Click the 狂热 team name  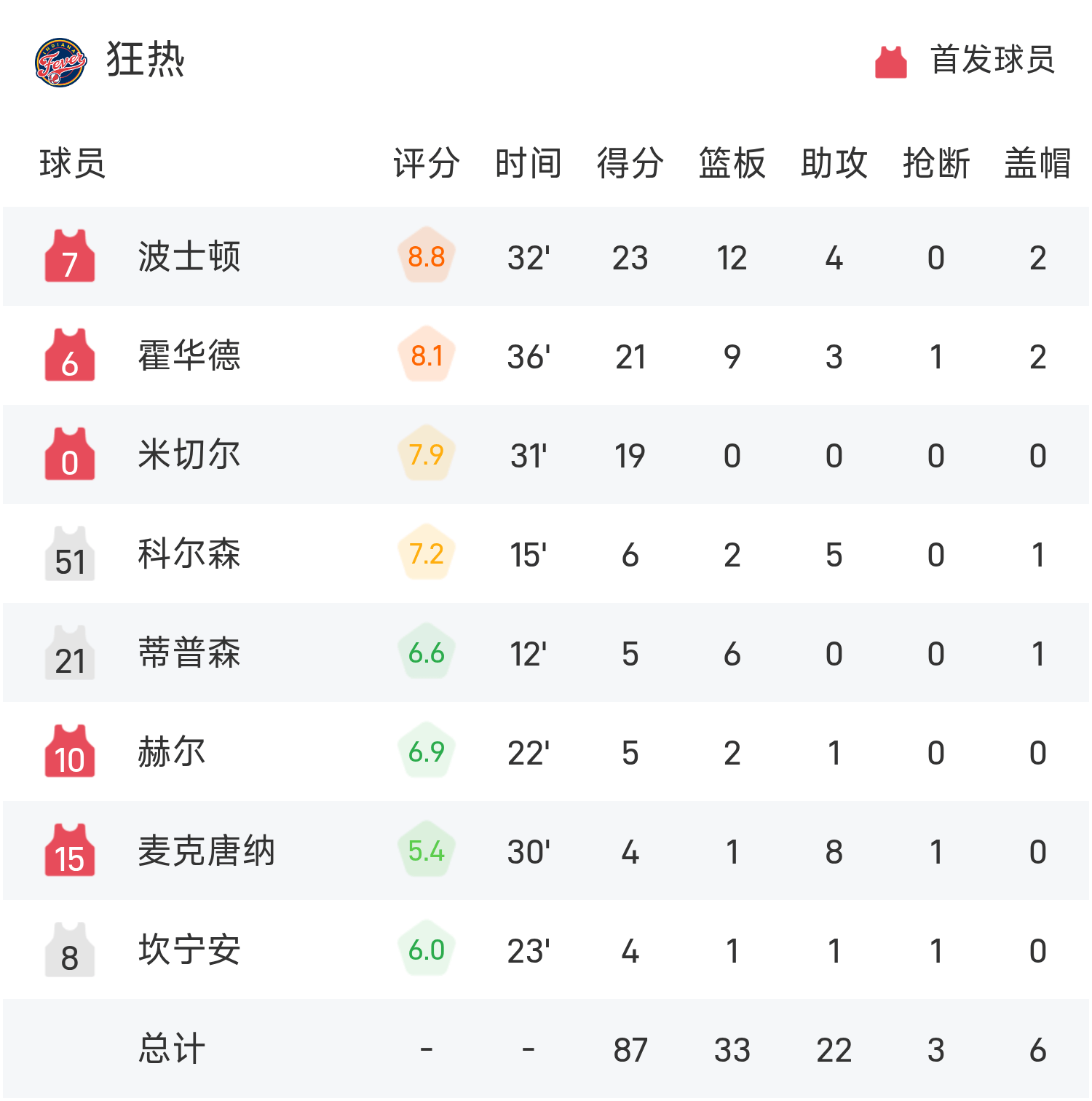click(146, 60)
